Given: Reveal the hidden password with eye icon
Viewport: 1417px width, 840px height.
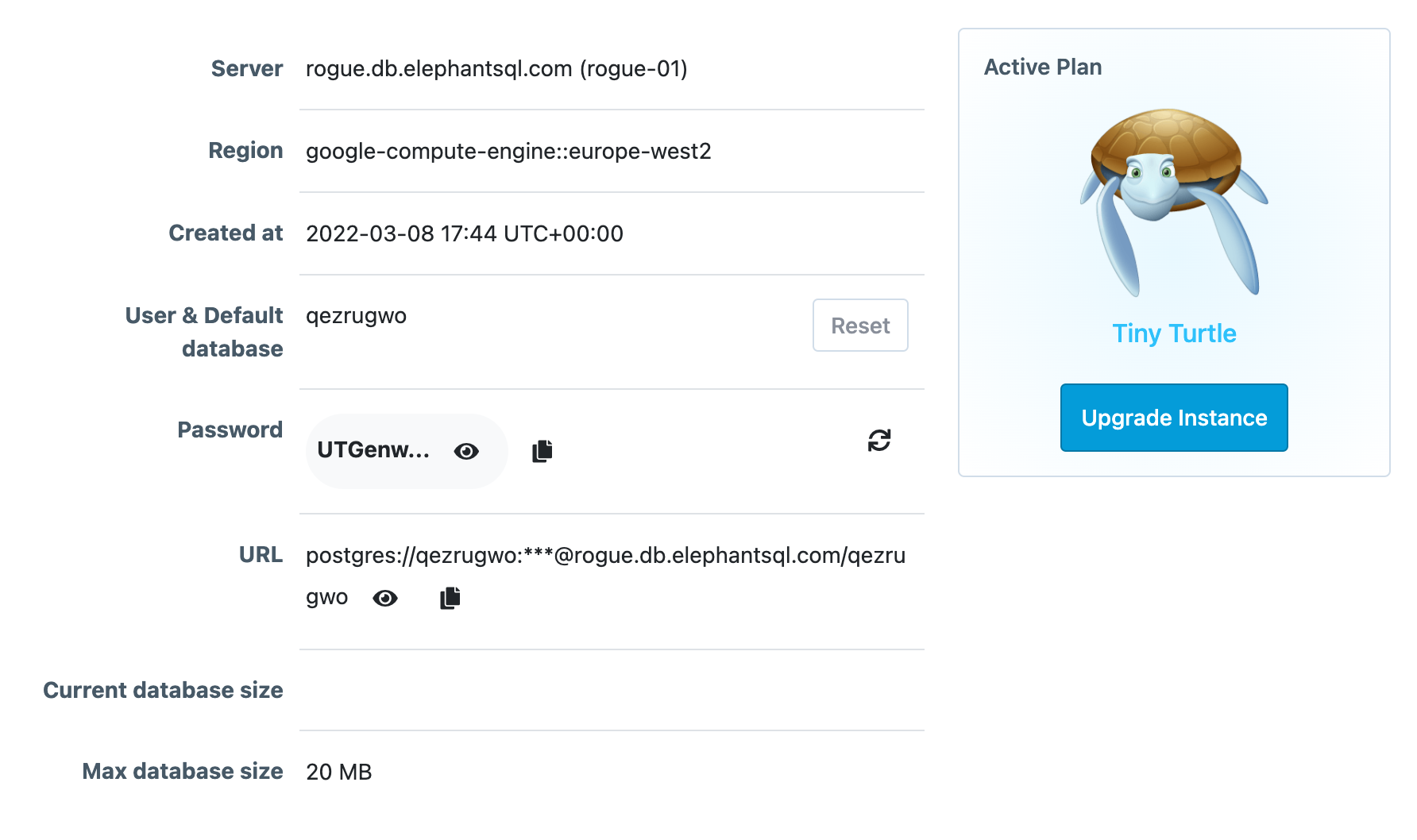Looking at the screenshot, I should tap(466, 451).
